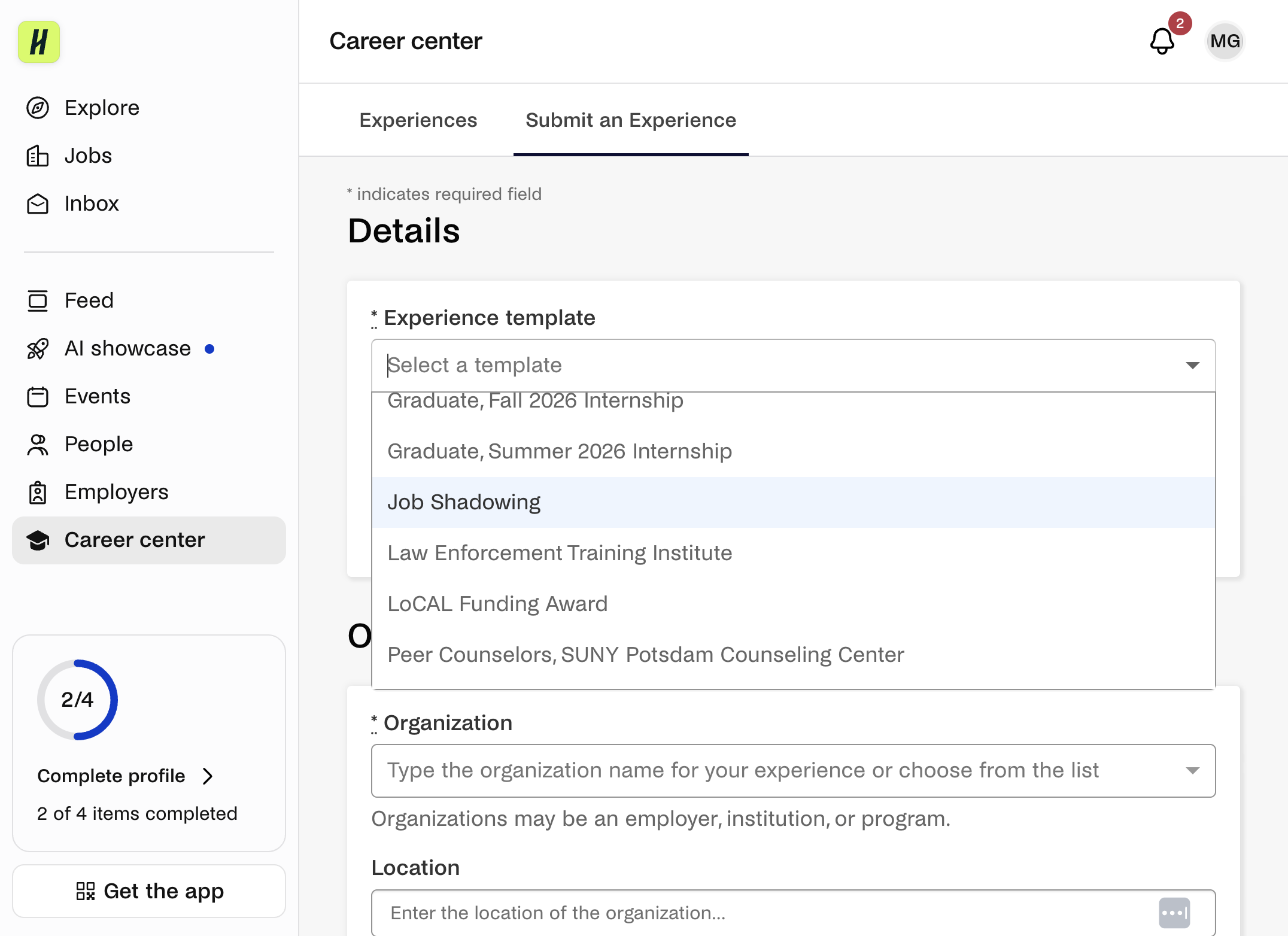Click the Jobs building icon
Viewport: 1288px width, 936px height.
point(38,156)
